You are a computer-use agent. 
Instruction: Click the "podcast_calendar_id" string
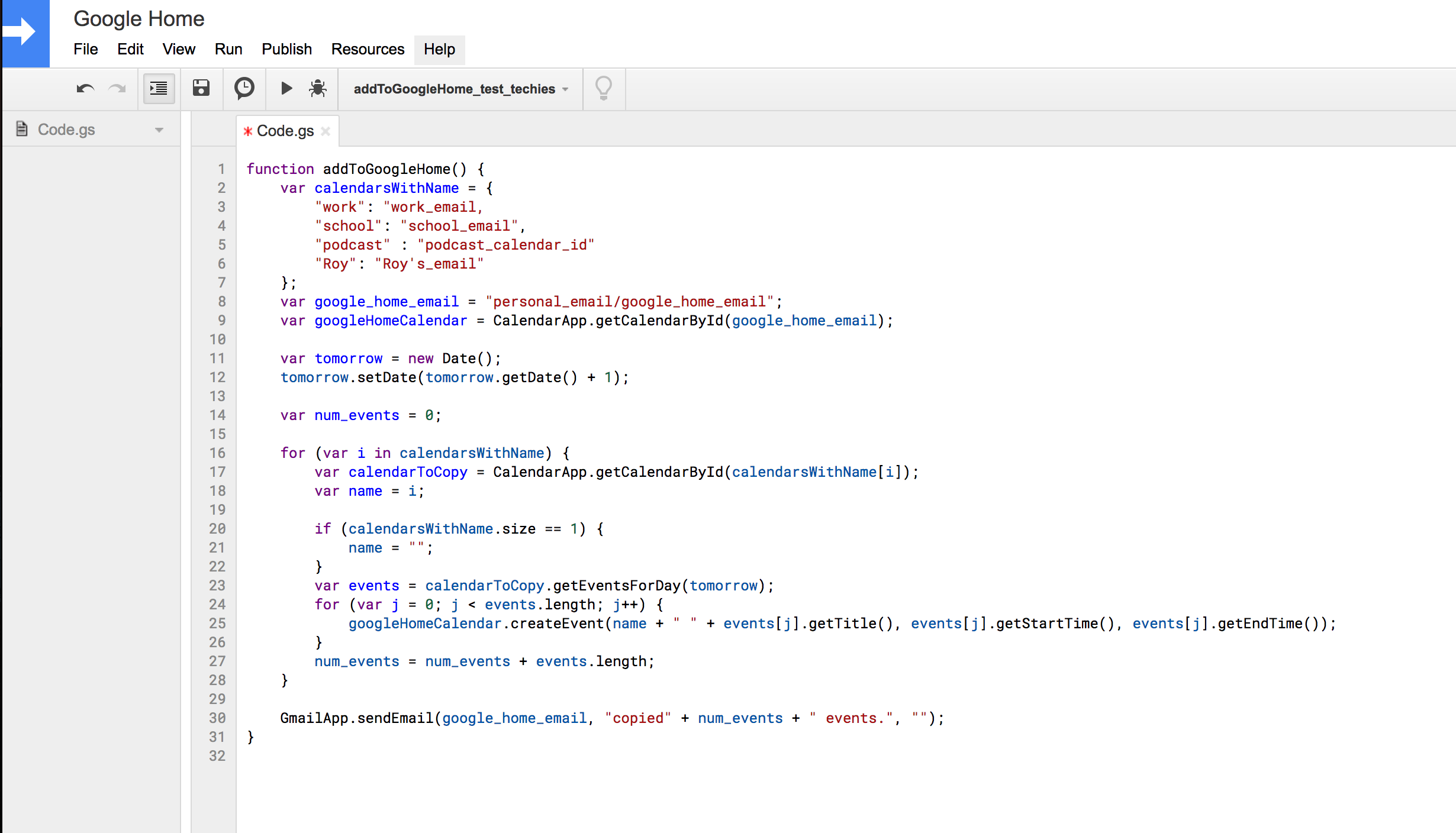point(506,245)
